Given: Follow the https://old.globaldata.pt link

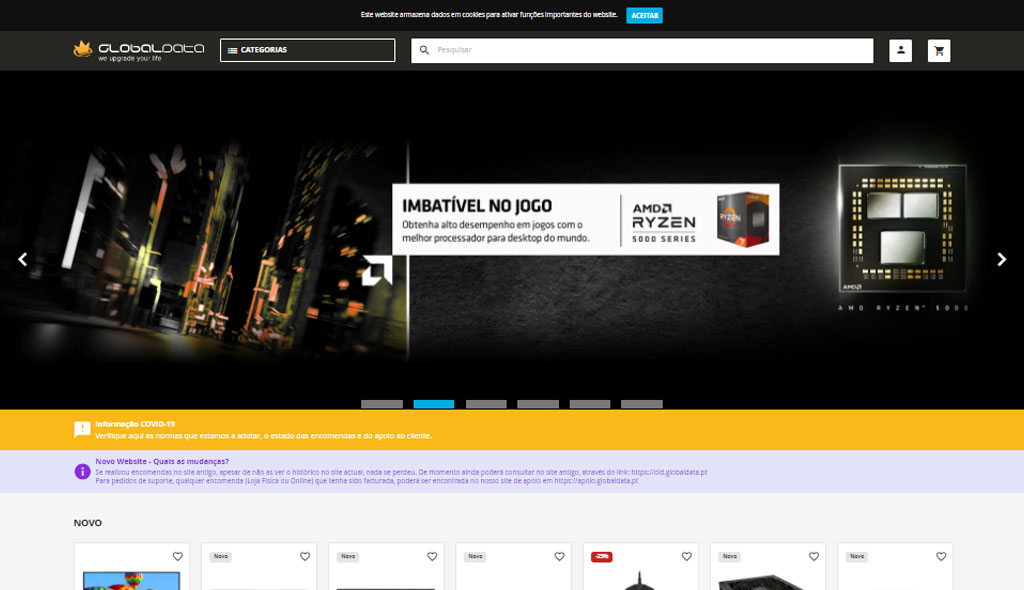Looking at the screenshot, I should [669, 472].
